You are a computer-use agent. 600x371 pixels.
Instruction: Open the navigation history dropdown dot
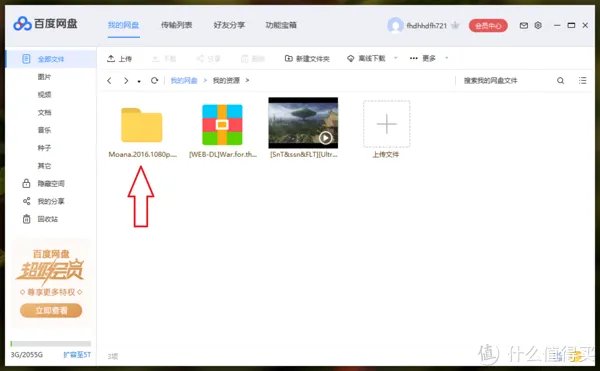click(x=139, y=81)
